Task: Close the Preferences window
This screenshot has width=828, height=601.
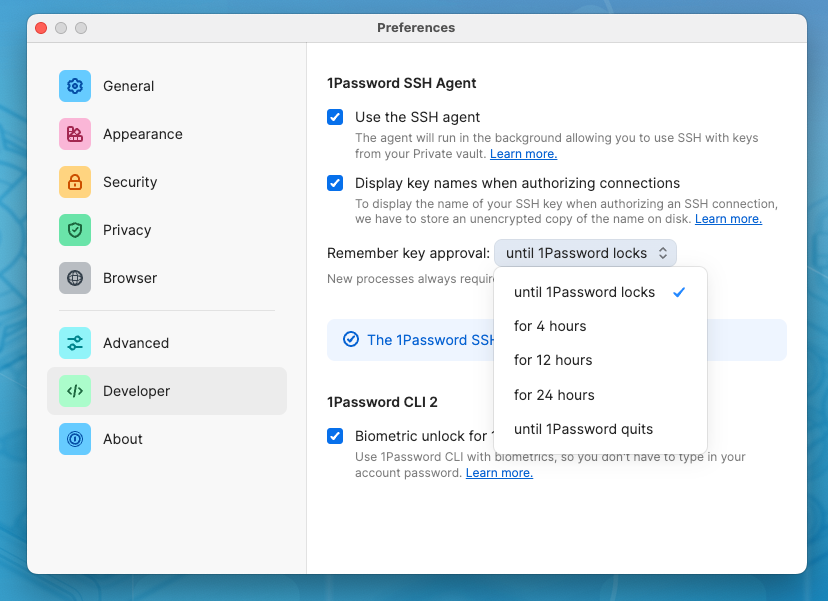Action: click(41, 28)
